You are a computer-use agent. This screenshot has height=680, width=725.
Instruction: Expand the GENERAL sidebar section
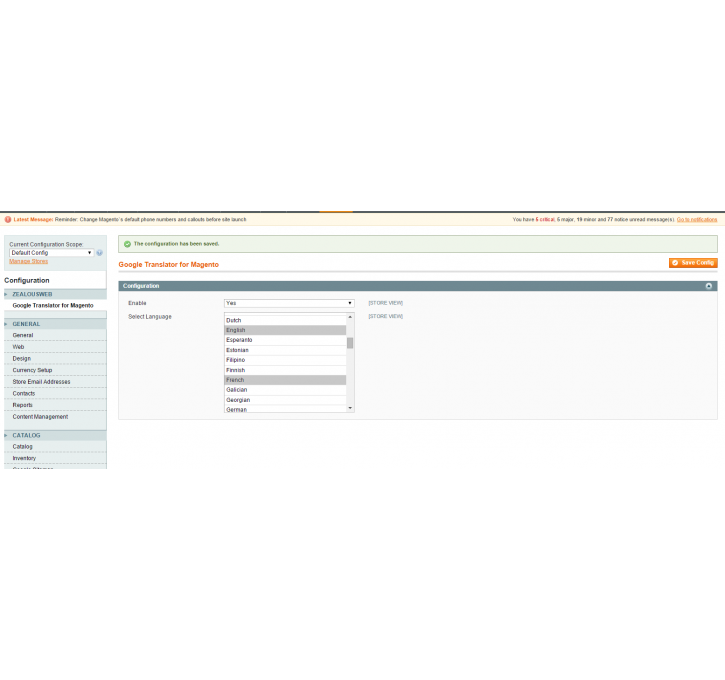pyautogui.click(x=55, y=324)
